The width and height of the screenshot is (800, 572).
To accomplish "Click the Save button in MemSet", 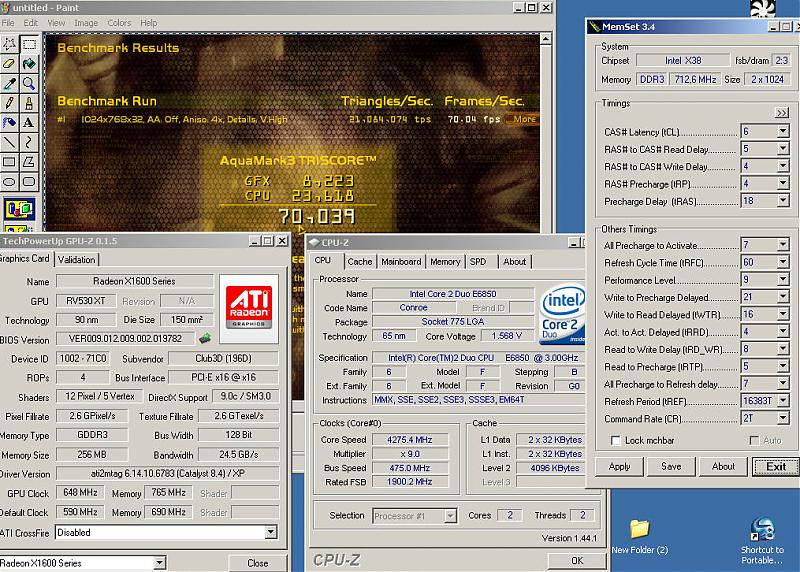I will tap(671, 466).
